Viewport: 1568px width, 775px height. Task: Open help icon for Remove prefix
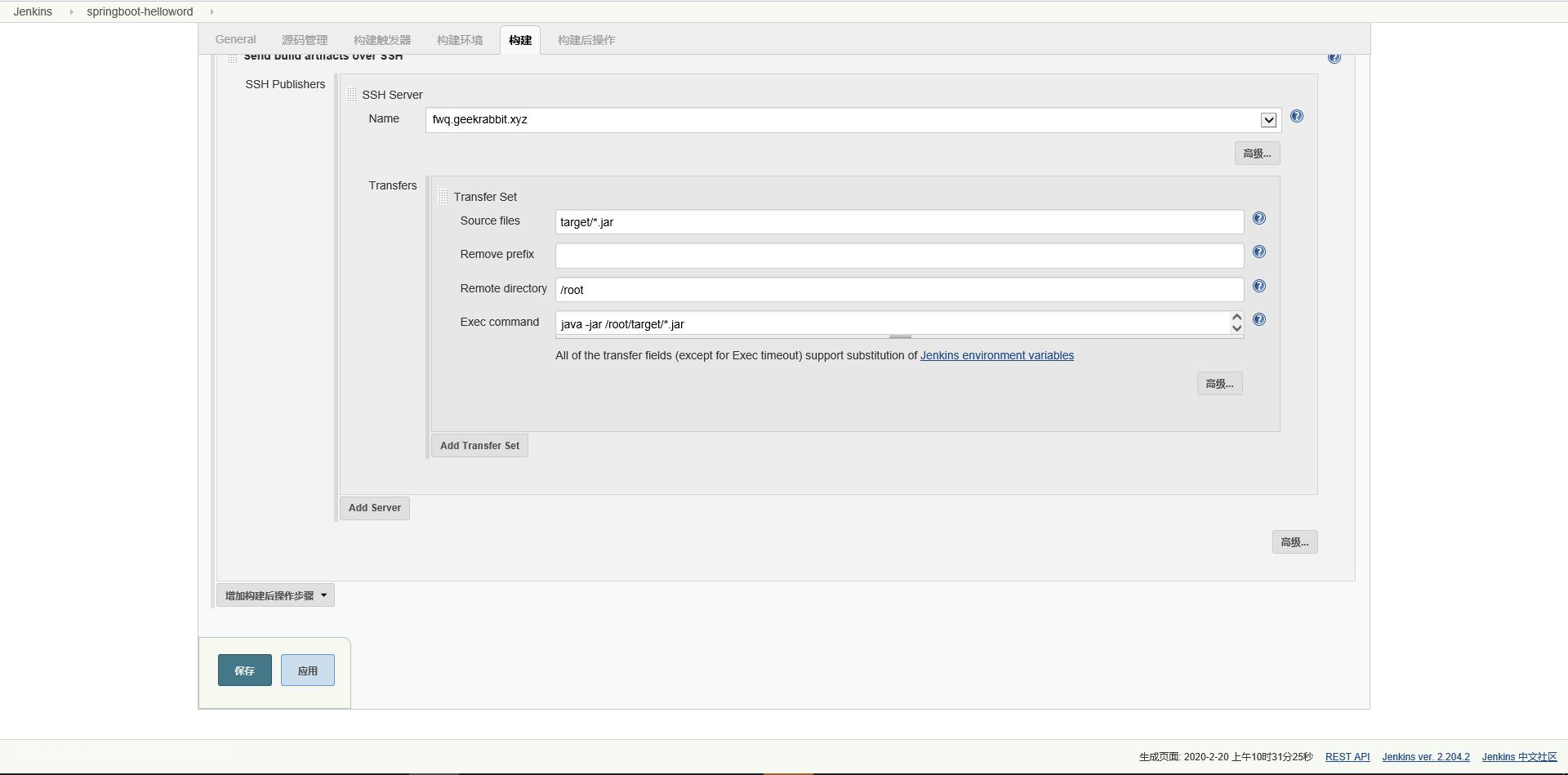tap(1258, 252)
